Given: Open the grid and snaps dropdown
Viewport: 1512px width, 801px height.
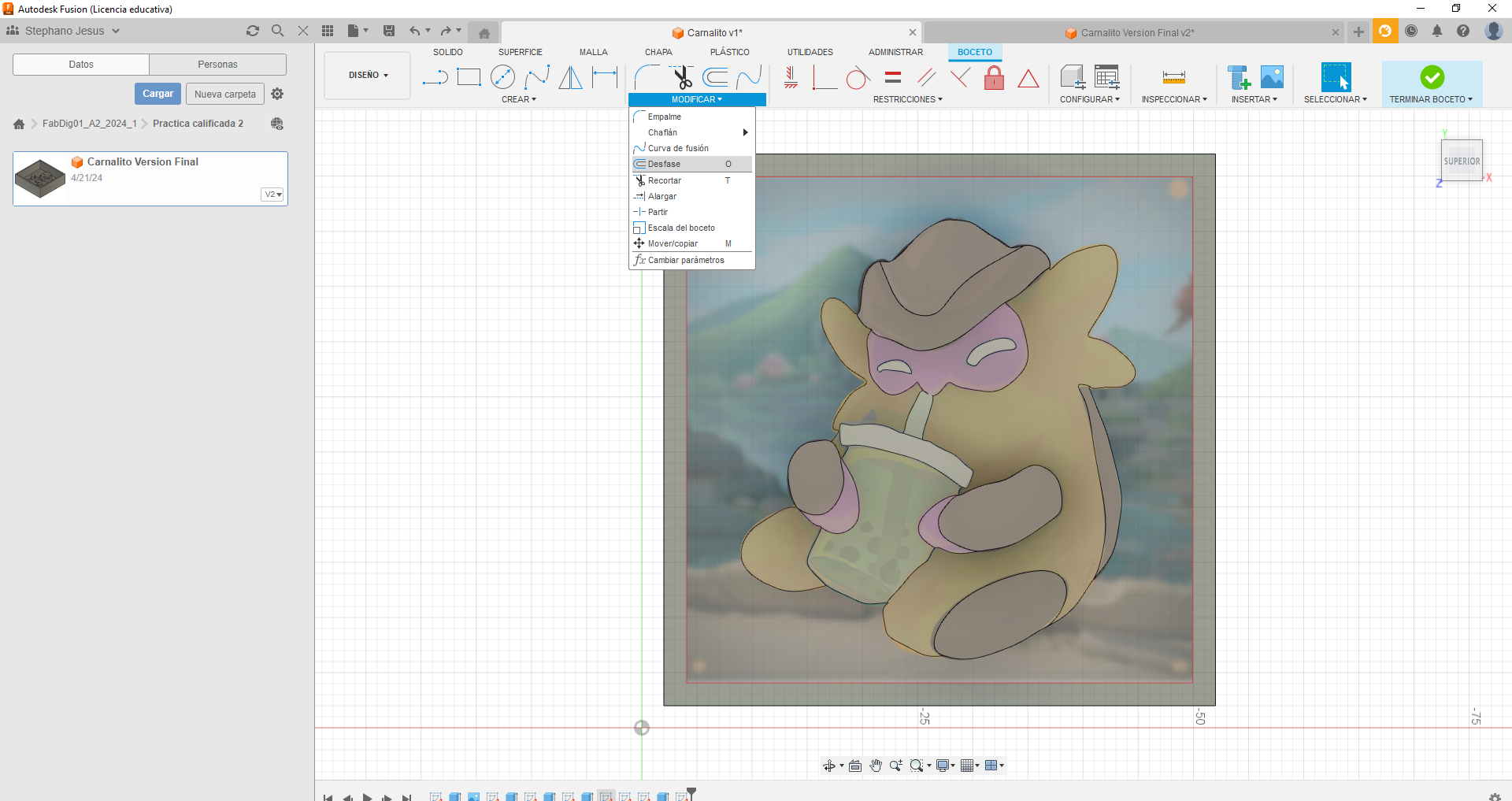Looking at the screenshot, I should pos(970,766).
